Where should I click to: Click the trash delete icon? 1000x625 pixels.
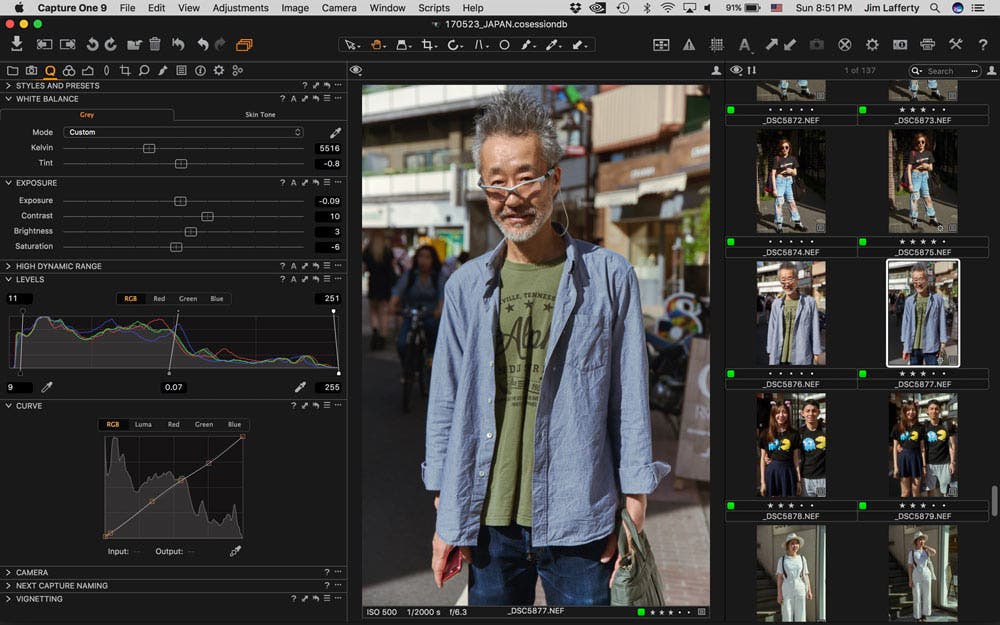click(154, 45)
